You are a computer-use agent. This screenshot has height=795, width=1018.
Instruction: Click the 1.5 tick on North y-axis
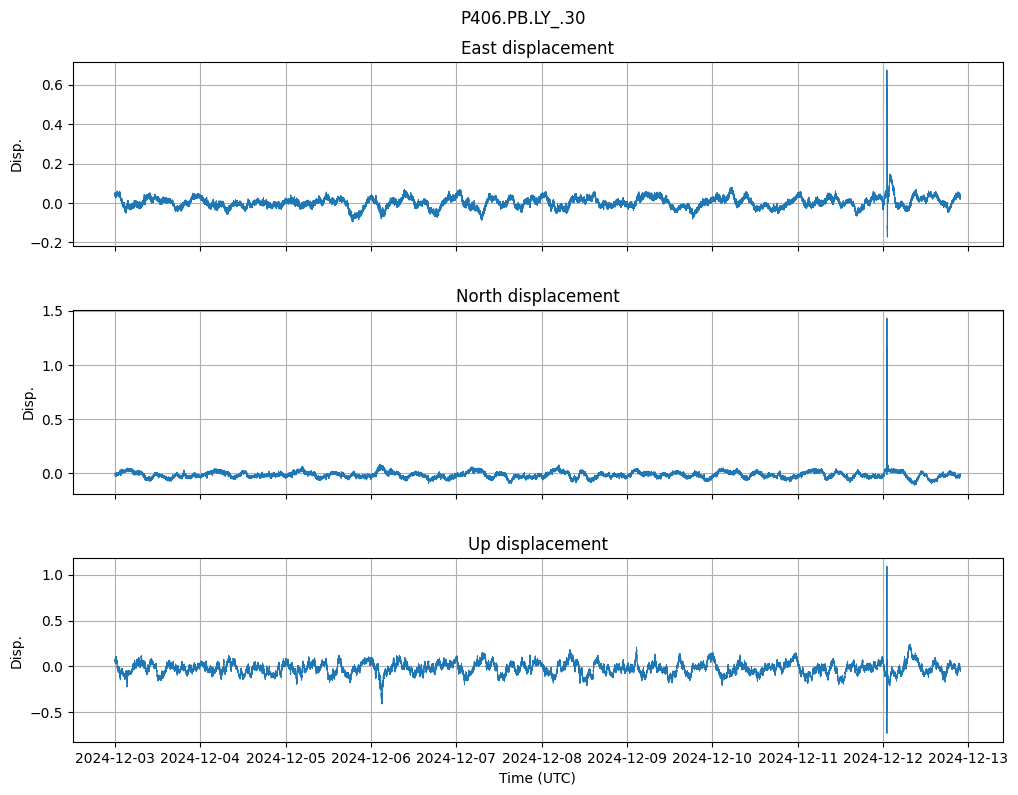pos(52,312)
